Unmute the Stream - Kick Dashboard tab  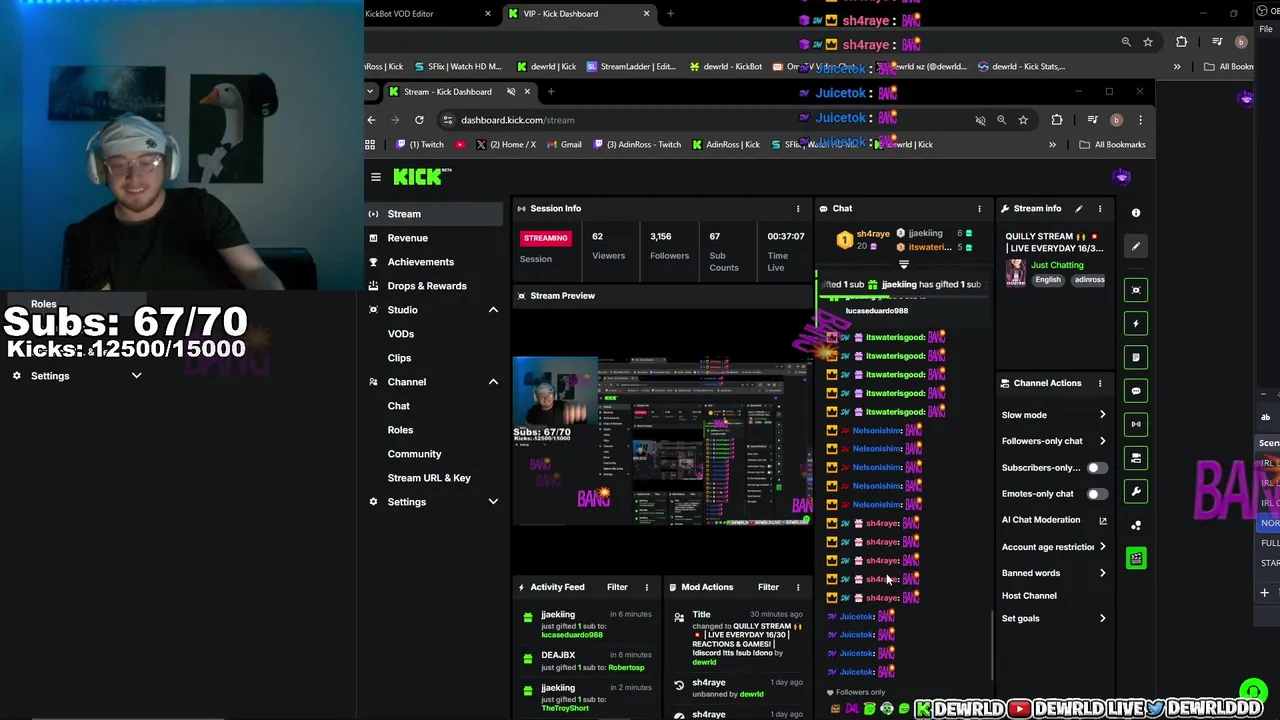click(x=511, y=92)
